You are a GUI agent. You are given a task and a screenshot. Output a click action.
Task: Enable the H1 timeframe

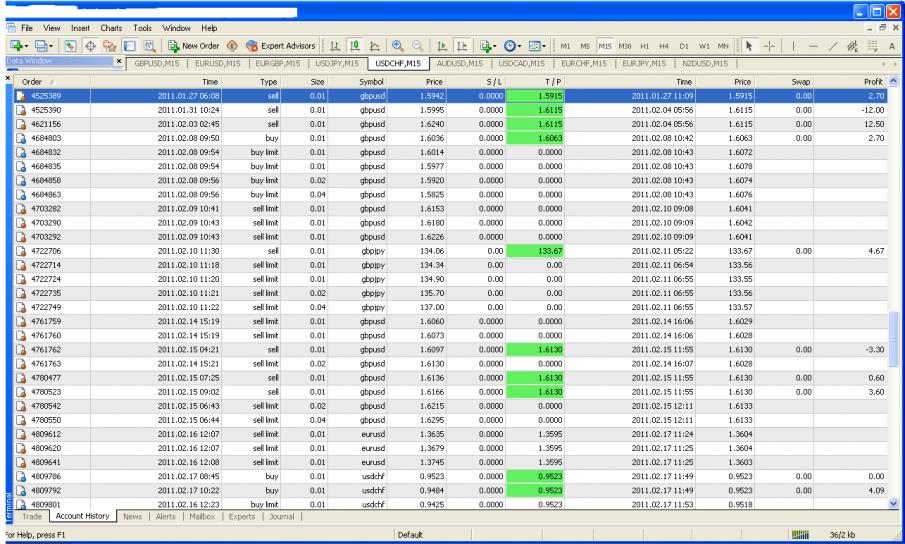coord(642,46)
